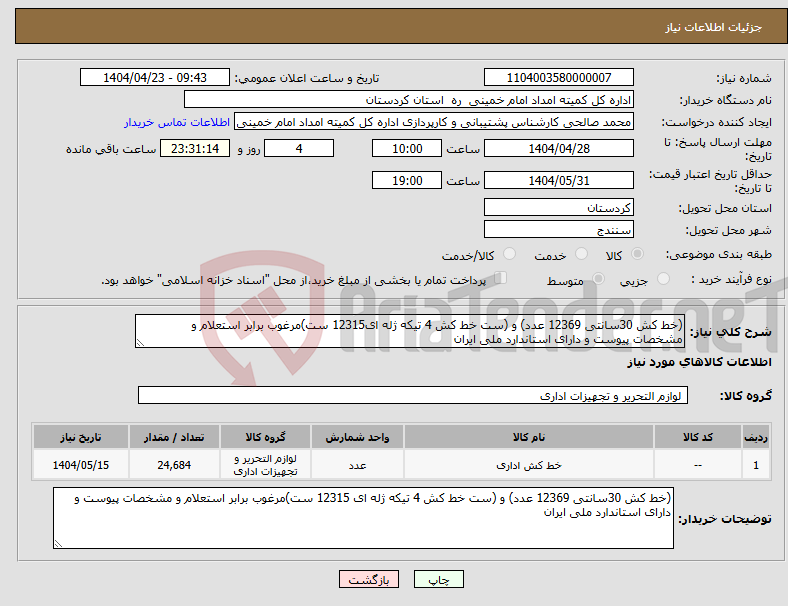The image size is (788, 606).
Task: Click the delivery province کردستان field
Action: (558, 207)
